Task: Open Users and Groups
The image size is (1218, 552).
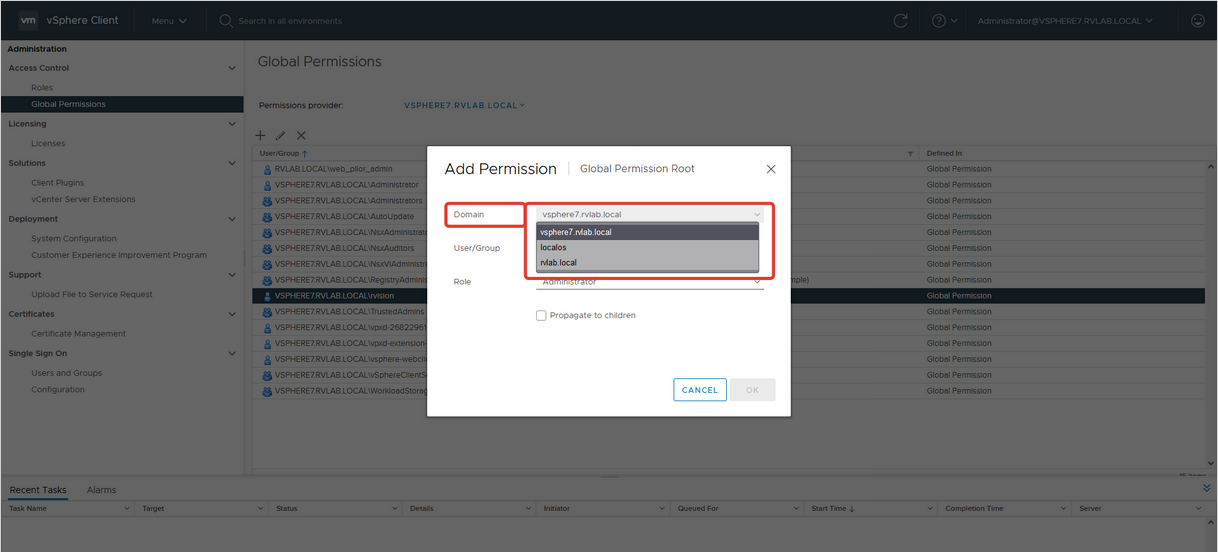Action: pos(67,373)
